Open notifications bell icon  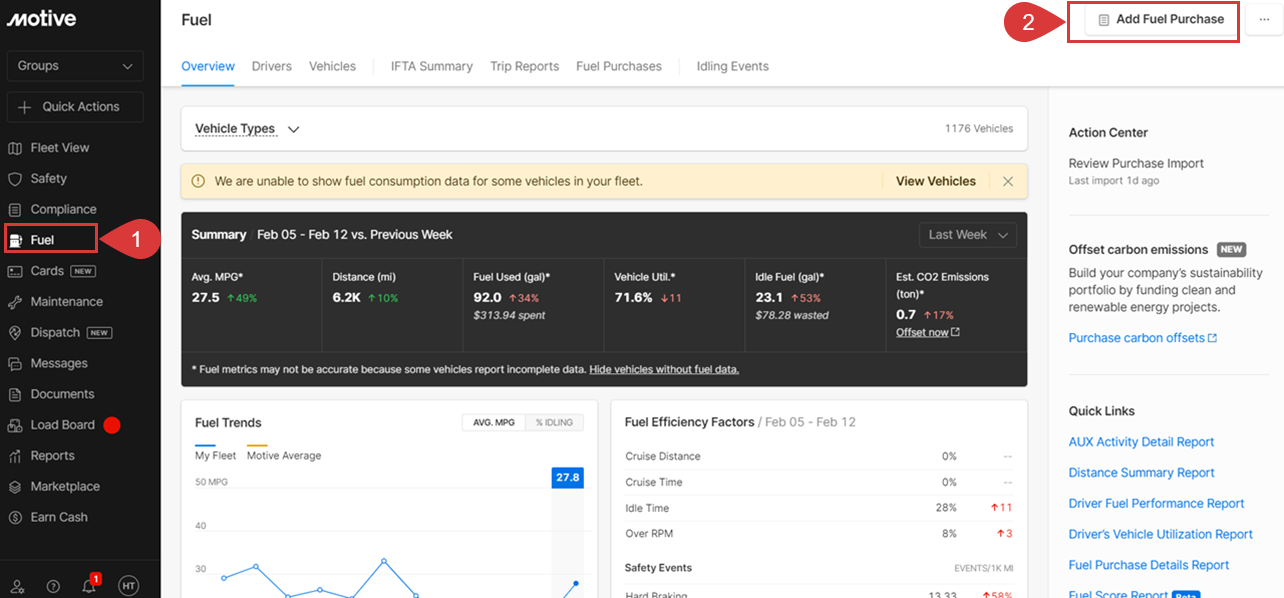click(x=90, y=585)
